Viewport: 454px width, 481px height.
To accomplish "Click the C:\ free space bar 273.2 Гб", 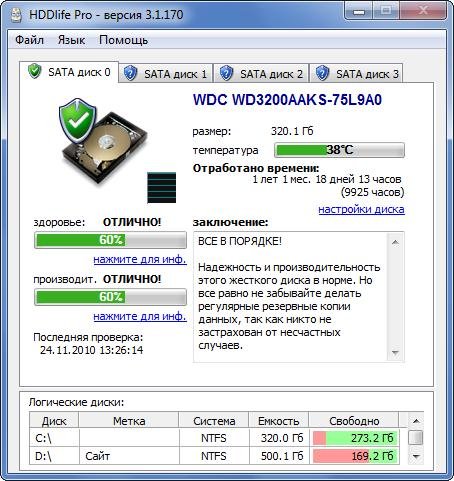I will pos(355,438).
